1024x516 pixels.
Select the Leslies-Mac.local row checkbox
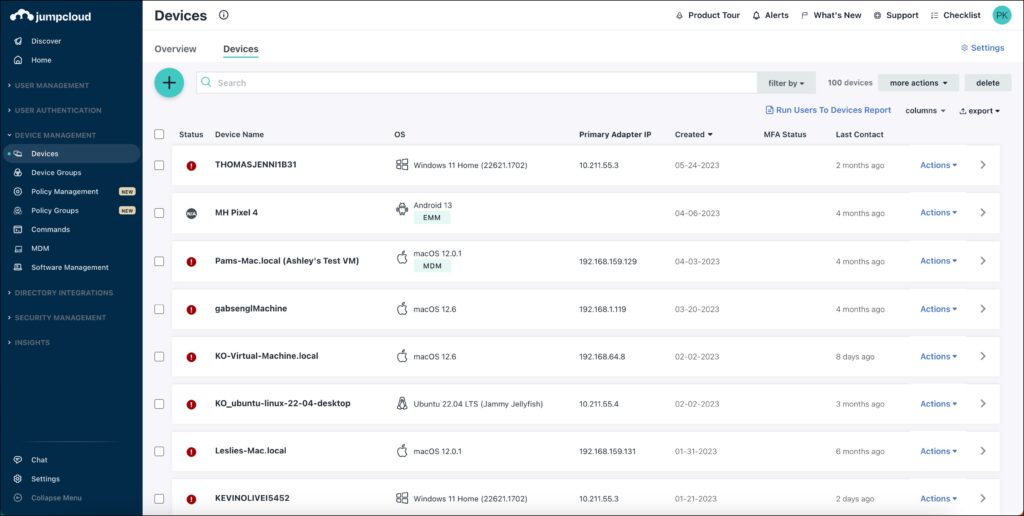pyautogui.click(x=159, y=451)
